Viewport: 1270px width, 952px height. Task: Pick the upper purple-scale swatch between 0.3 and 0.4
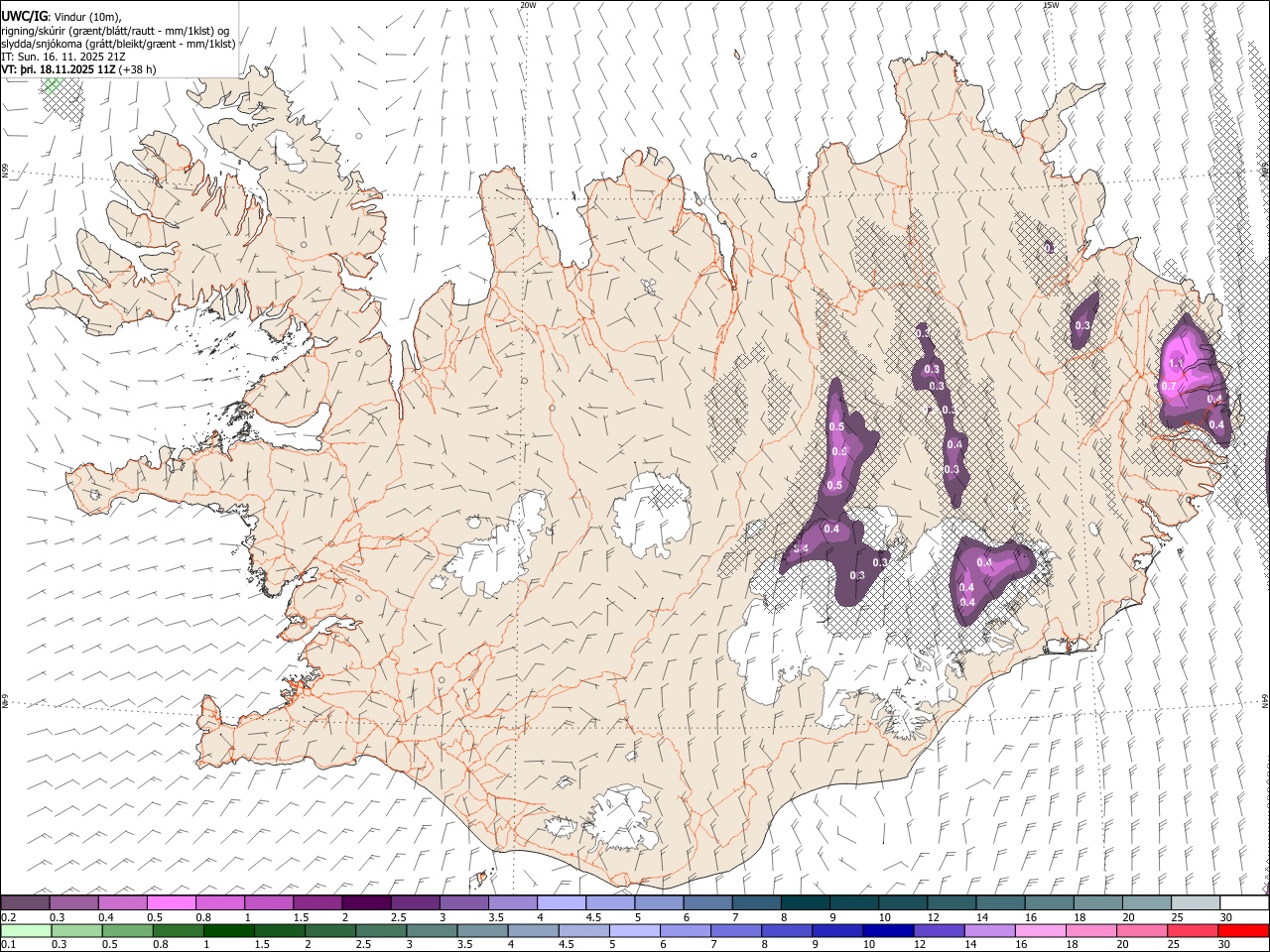click(73, 903)
